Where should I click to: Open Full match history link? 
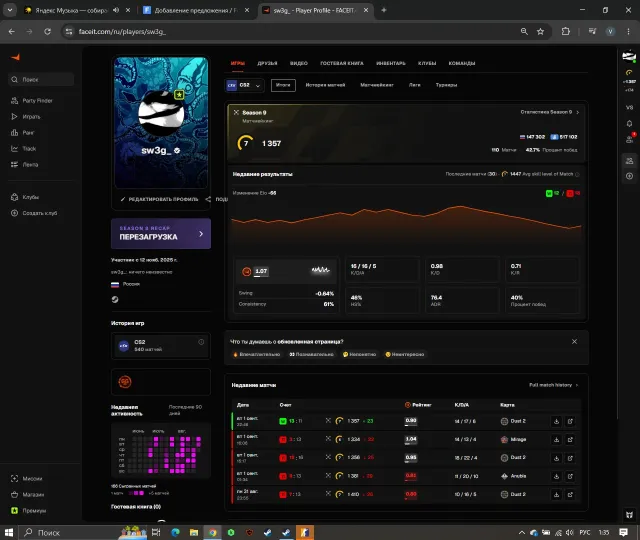553,385
